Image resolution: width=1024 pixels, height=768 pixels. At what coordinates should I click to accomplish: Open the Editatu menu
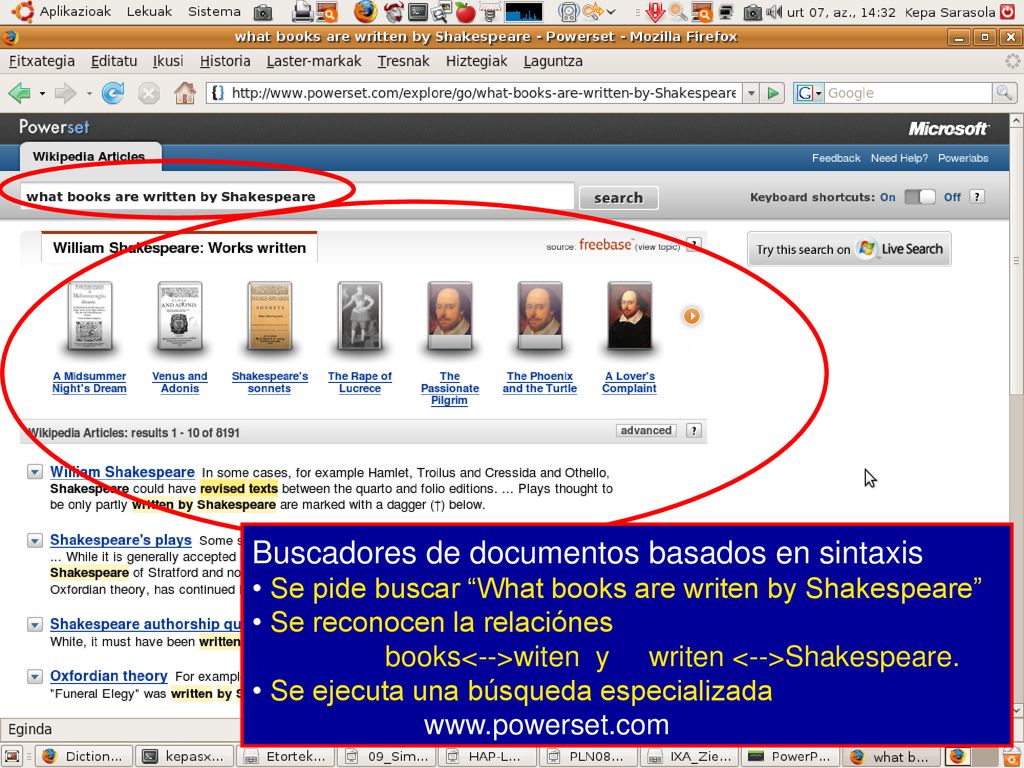114,61
